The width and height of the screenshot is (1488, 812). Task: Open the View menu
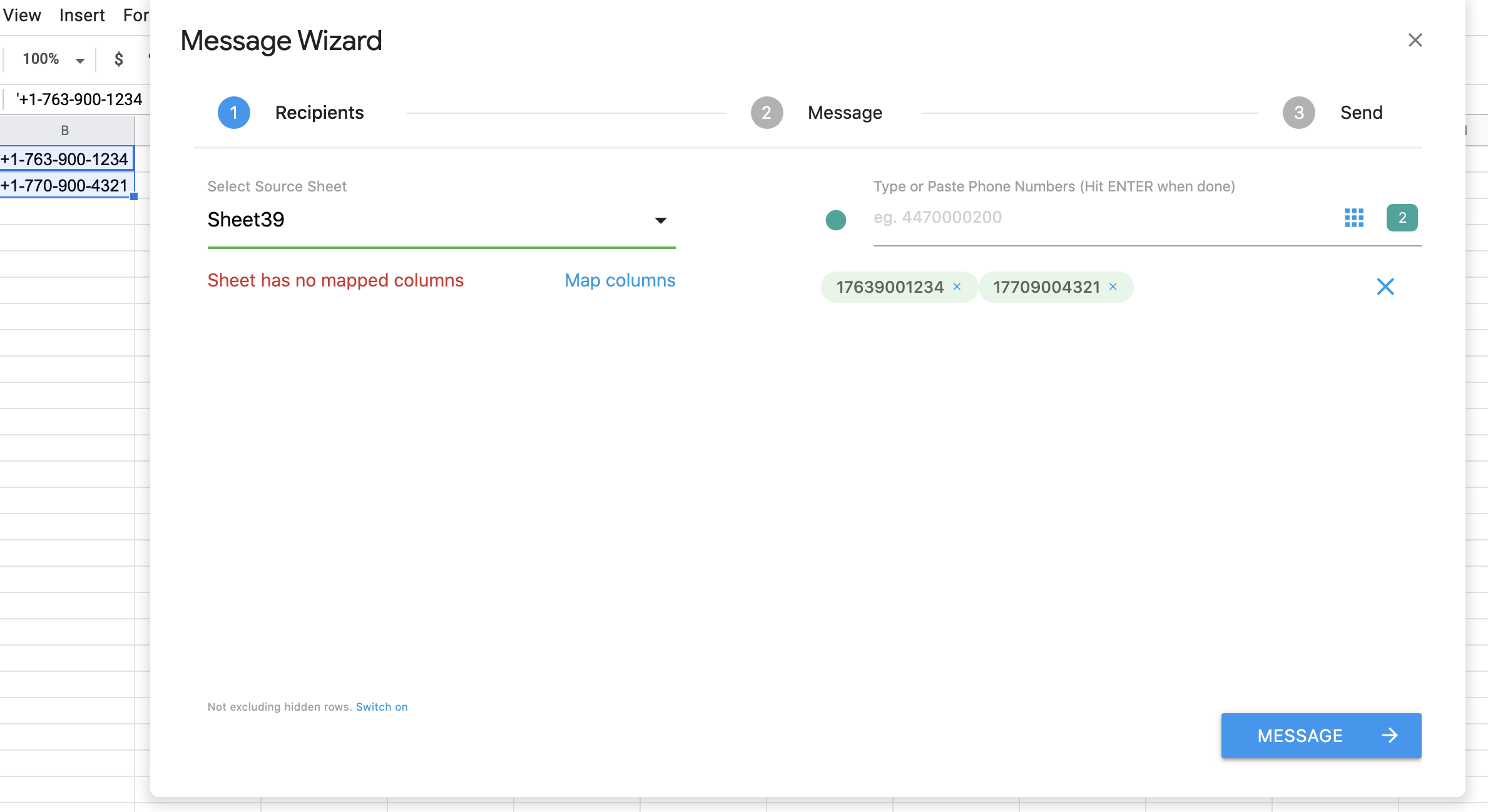pos(21,15)
